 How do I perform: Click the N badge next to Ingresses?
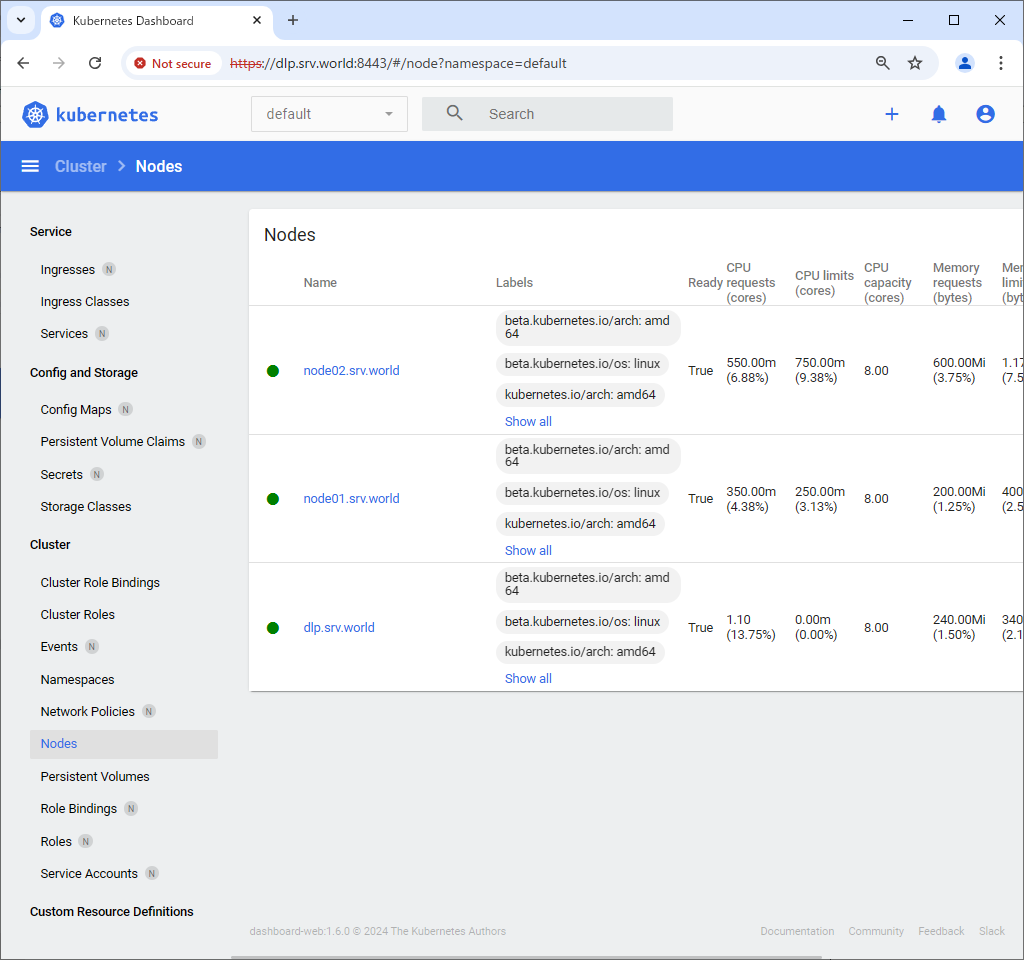pyautogui.click(x=109, y=269)
